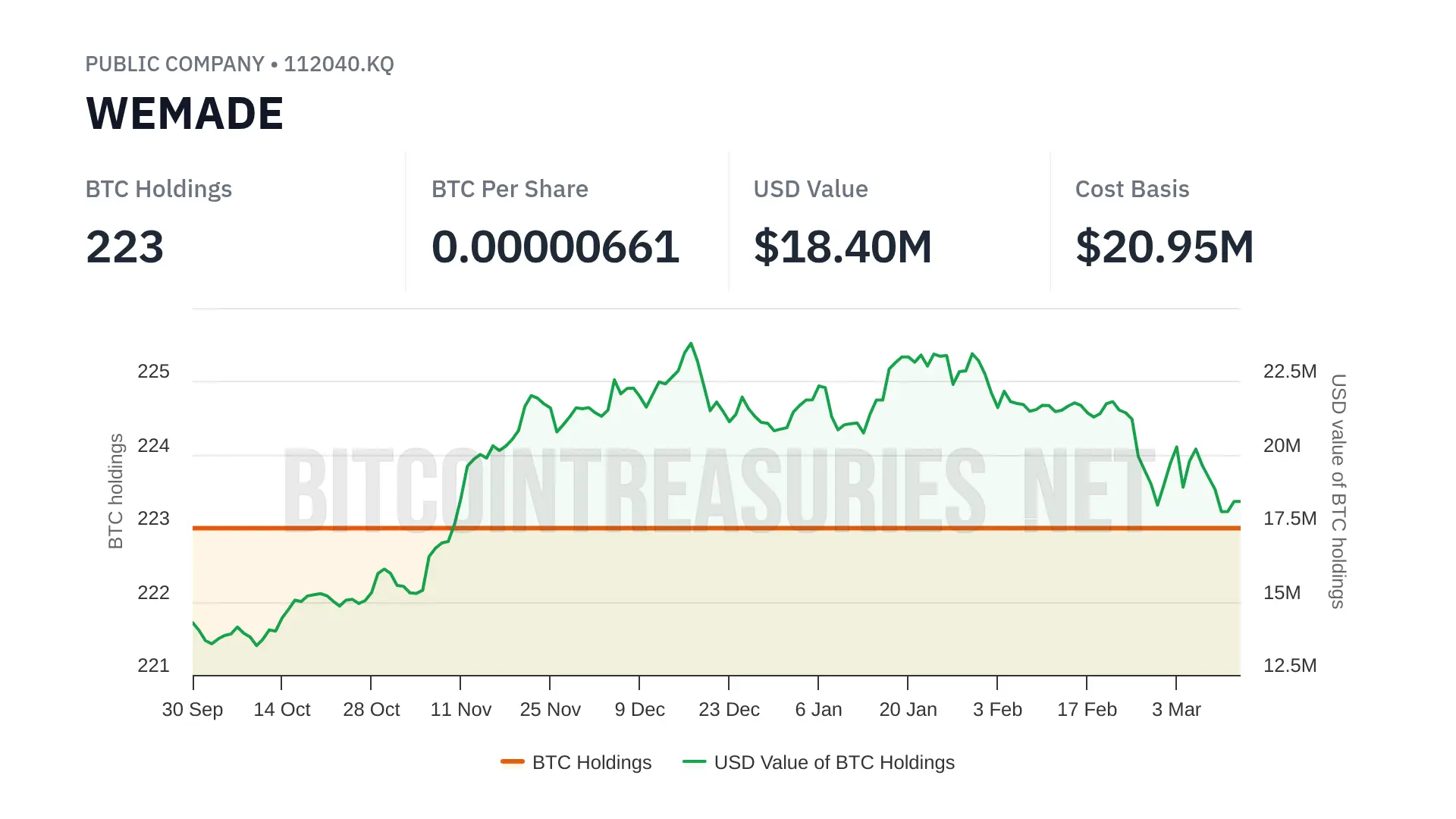Click the 9 Dec x-axis date marker
Screen dimensions: 1456x819
639,710
